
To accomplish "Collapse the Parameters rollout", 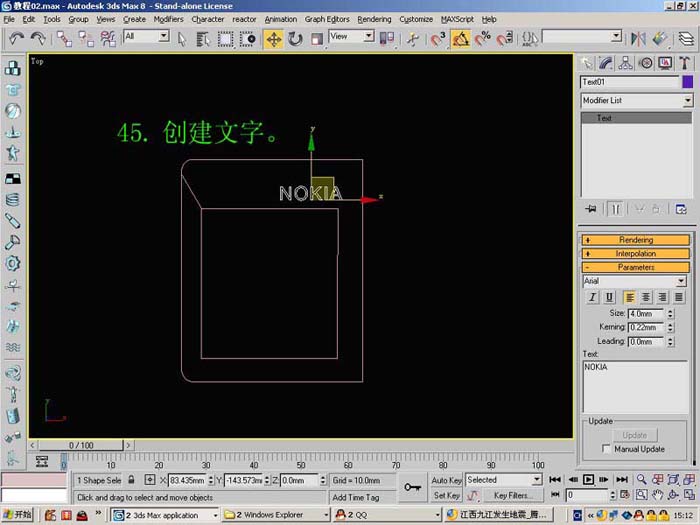I will pyautogui.click(x=635, y=267).
